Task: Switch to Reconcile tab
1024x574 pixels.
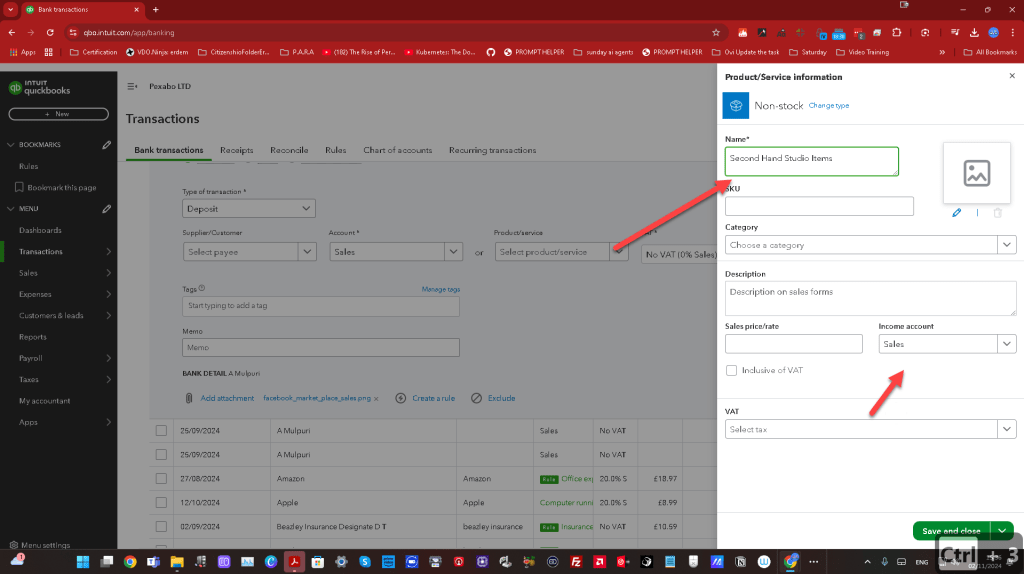Action: click(x=289, y=150)
